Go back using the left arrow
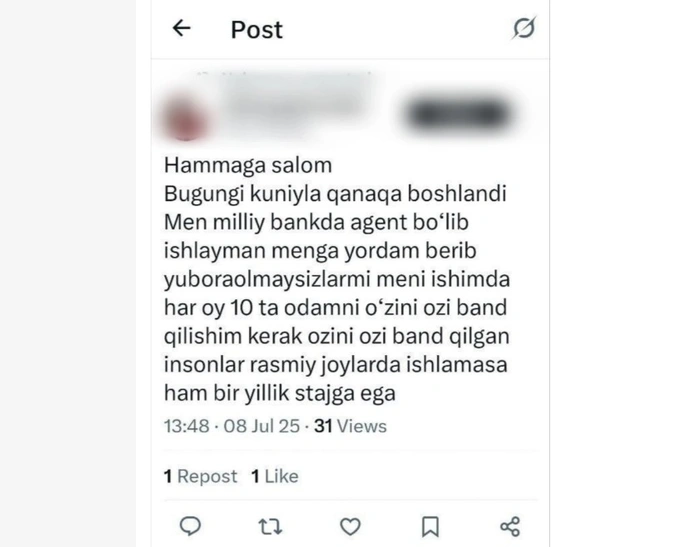680x547 pixels. (181, 28)
